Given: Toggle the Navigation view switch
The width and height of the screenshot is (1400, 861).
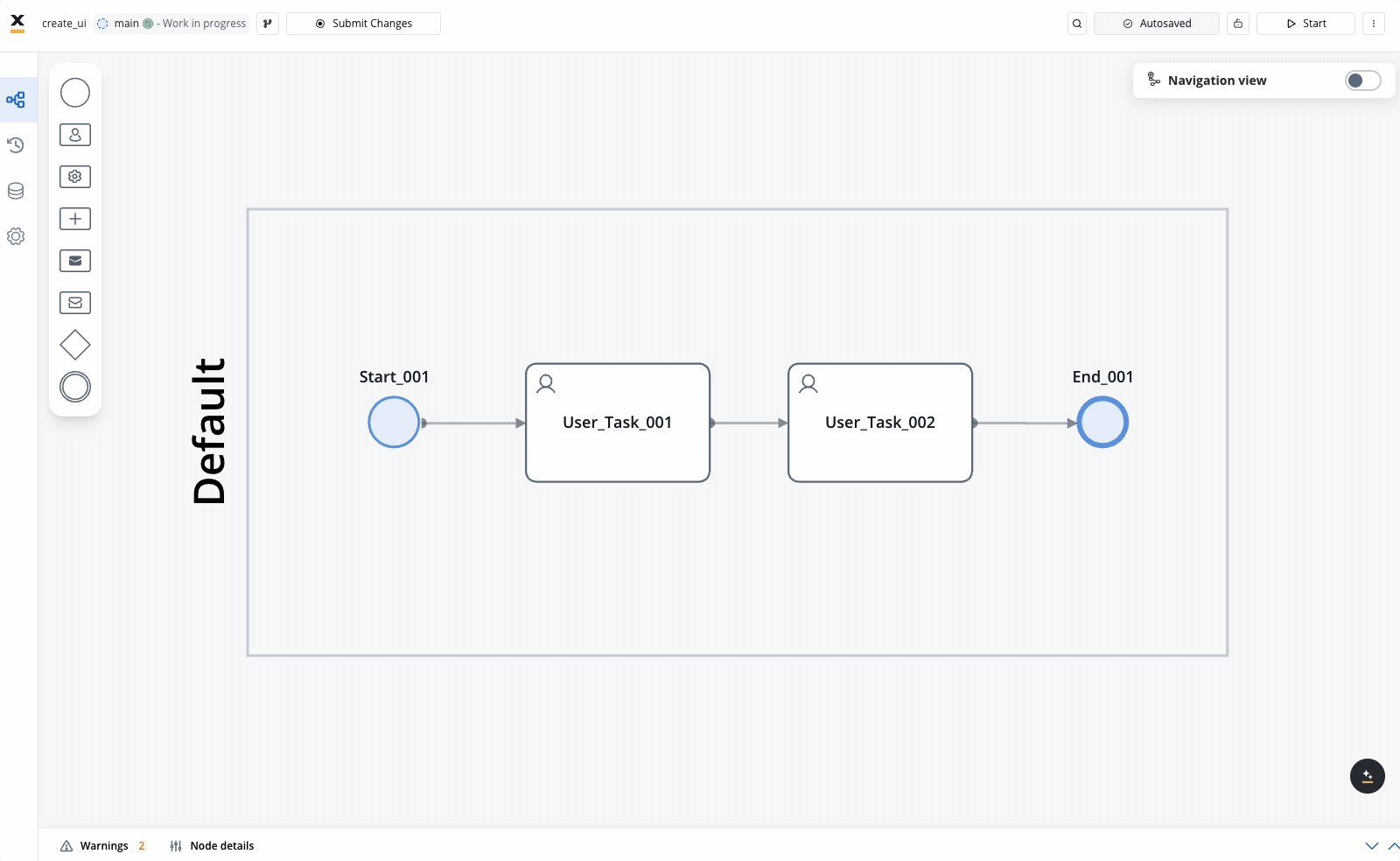Looking at the screenshot, I should pyautogui.click(x=1363, y=80).
